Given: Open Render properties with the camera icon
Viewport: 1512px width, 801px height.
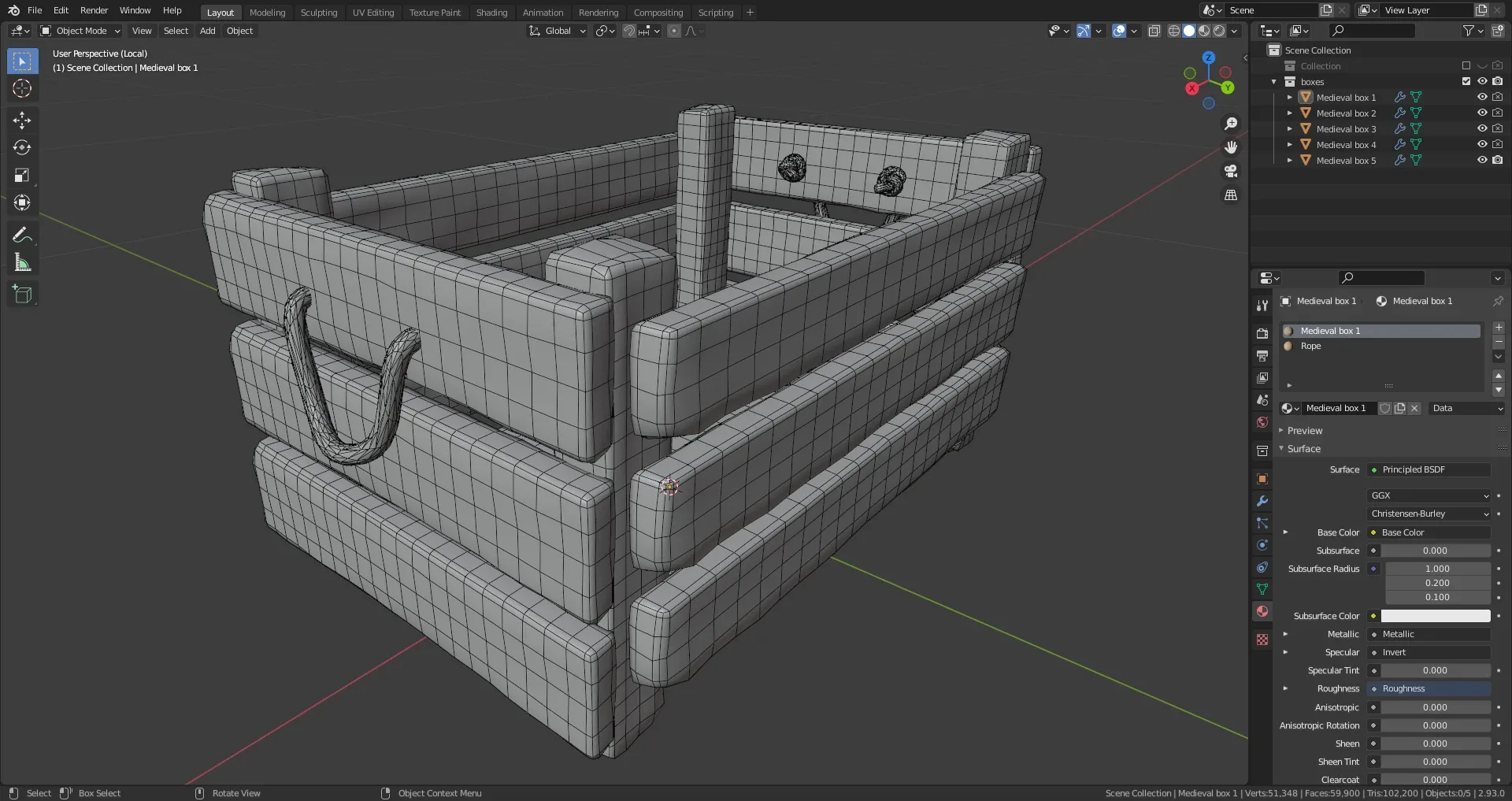Looking at the screenshot, I should pyautogui.click(x=1262, y=332).
